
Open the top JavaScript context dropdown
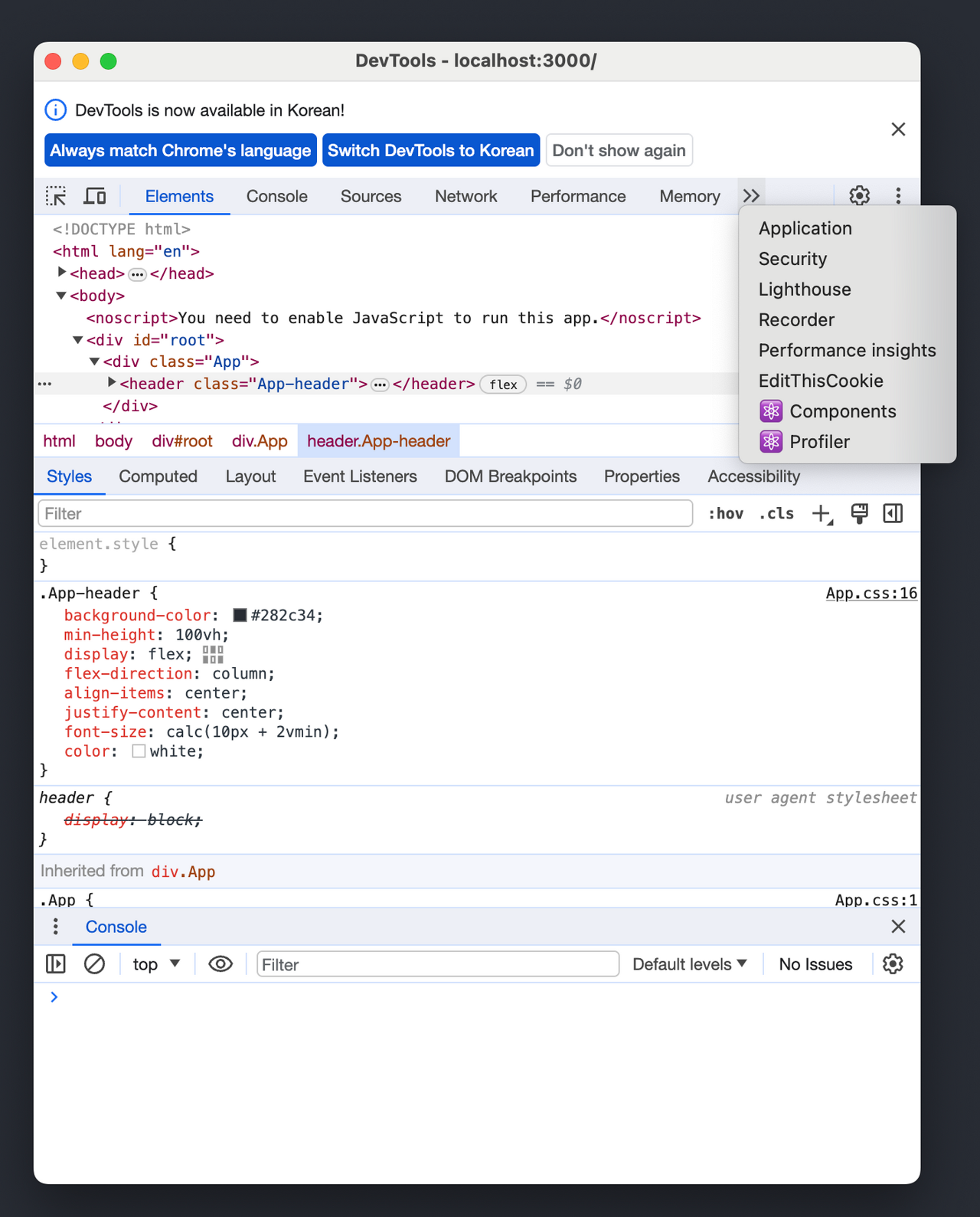(x=156, y=964)
